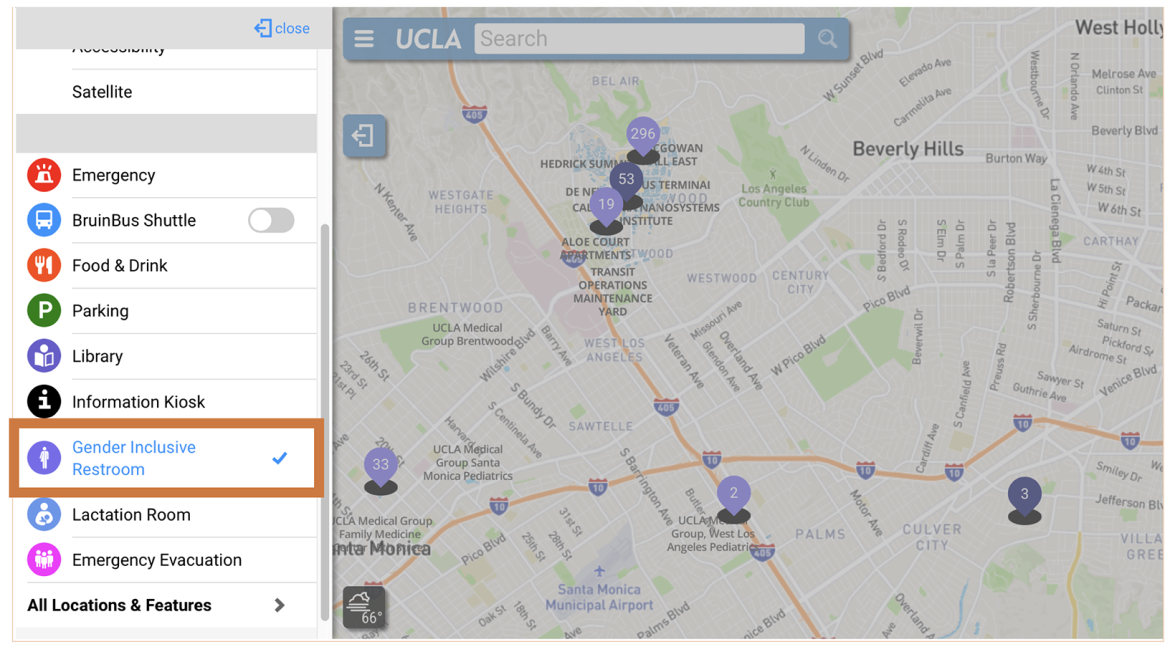Click the WESTGATE HEIGHTS map label

(460, 202)
